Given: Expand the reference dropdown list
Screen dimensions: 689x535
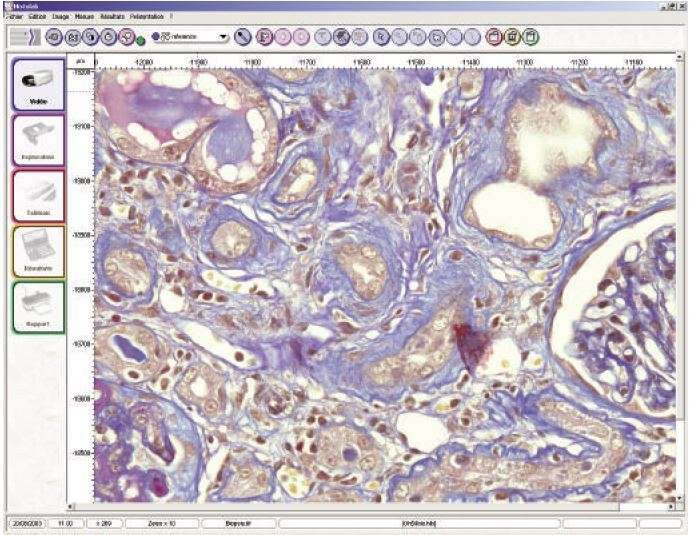Looking at the screenshot, I should click(x=223, y=37).
